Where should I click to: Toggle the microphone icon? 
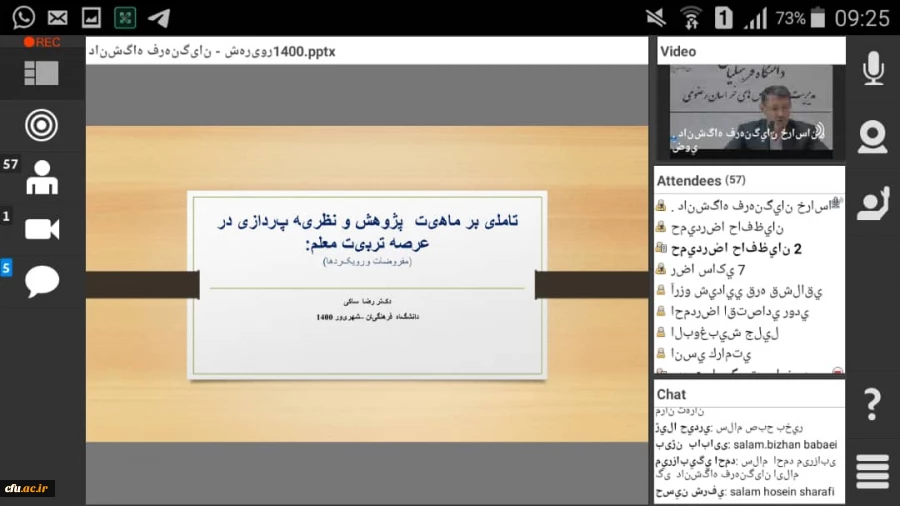click(873, 68)
